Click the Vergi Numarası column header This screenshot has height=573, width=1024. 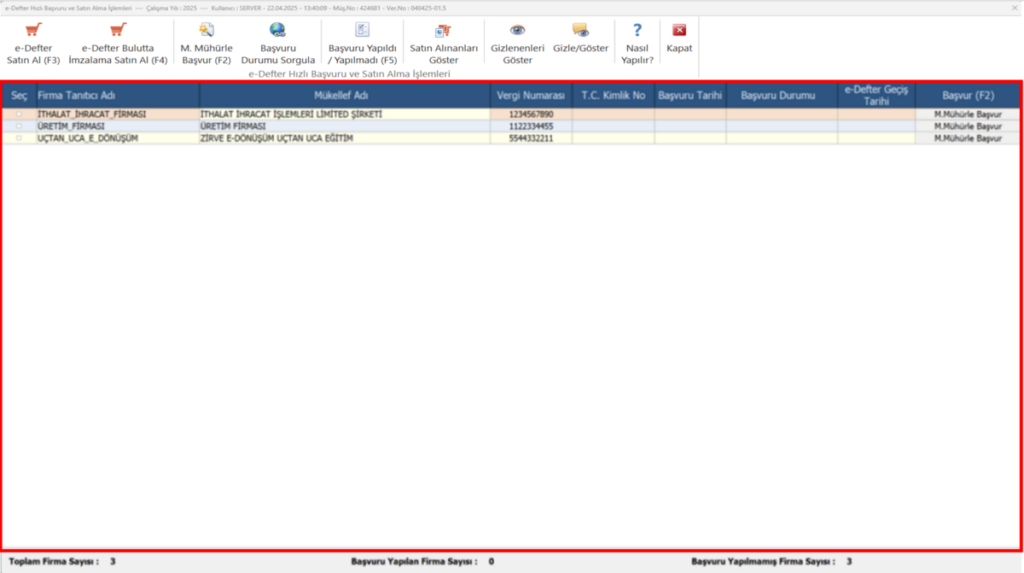(531, 95)
